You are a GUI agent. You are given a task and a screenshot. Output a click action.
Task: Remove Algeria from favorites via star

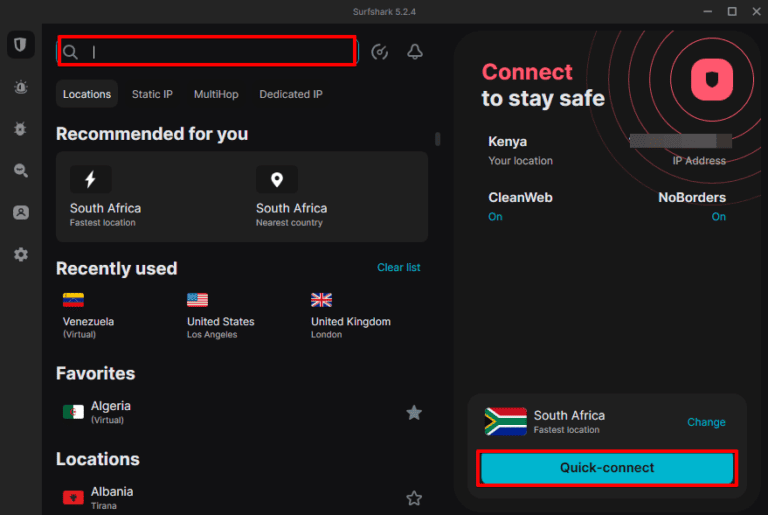(x=414, y=412)
